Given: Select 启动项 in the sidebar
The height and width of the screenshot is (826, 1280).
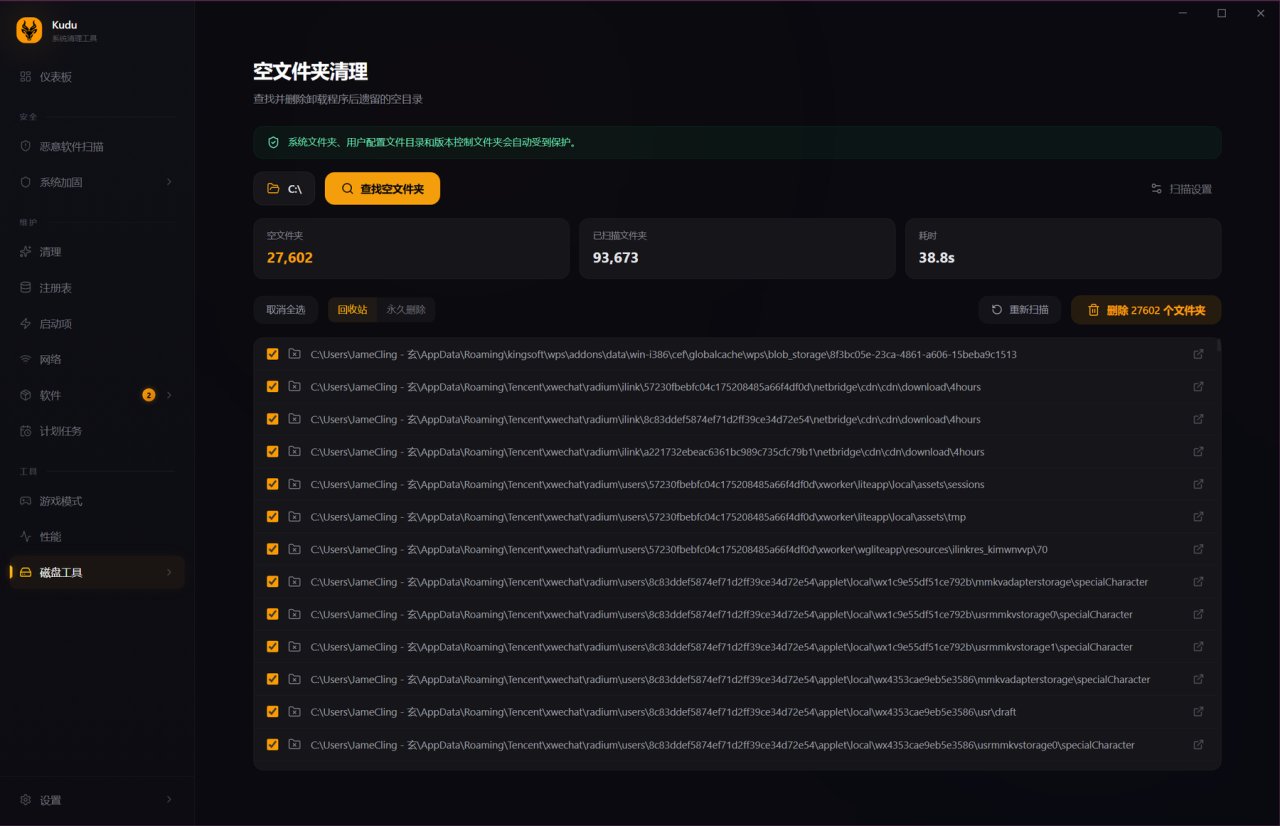Looking at the screenshot, I should click(x=96, y=324).
